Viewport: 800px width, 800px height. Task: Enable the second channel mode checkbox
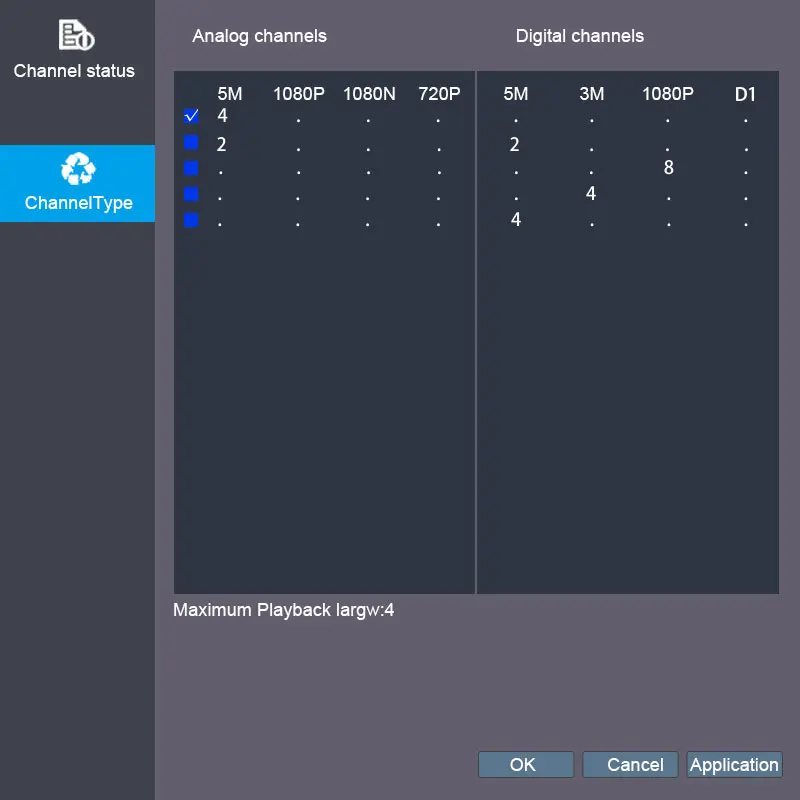pyautogui.click(x=191, y=142)
